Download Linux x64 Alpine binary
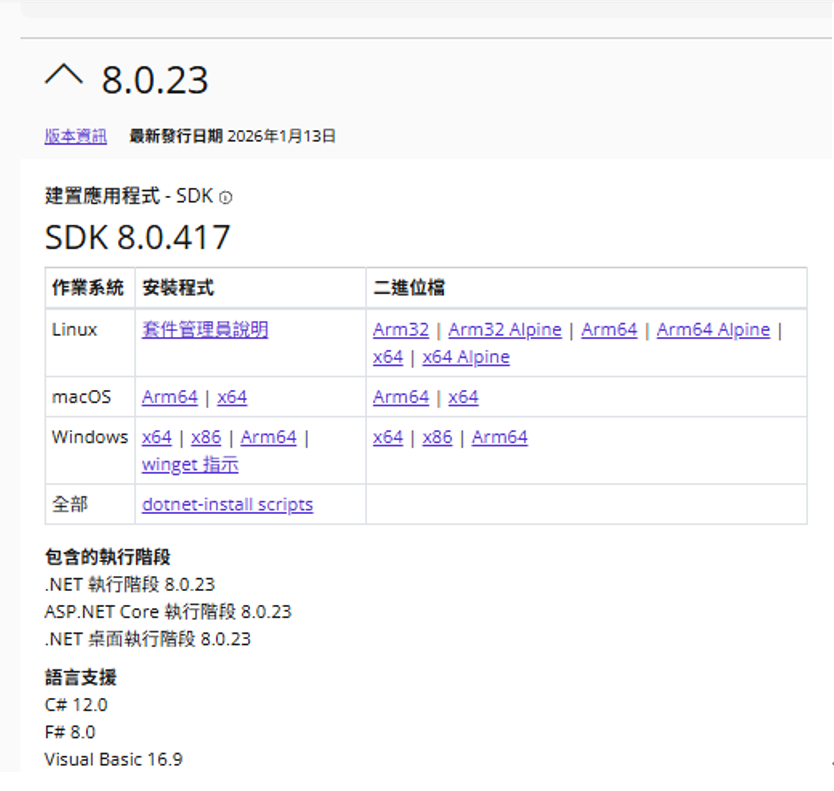The height and width of the screenshot is (791, 834). [466, 357]
